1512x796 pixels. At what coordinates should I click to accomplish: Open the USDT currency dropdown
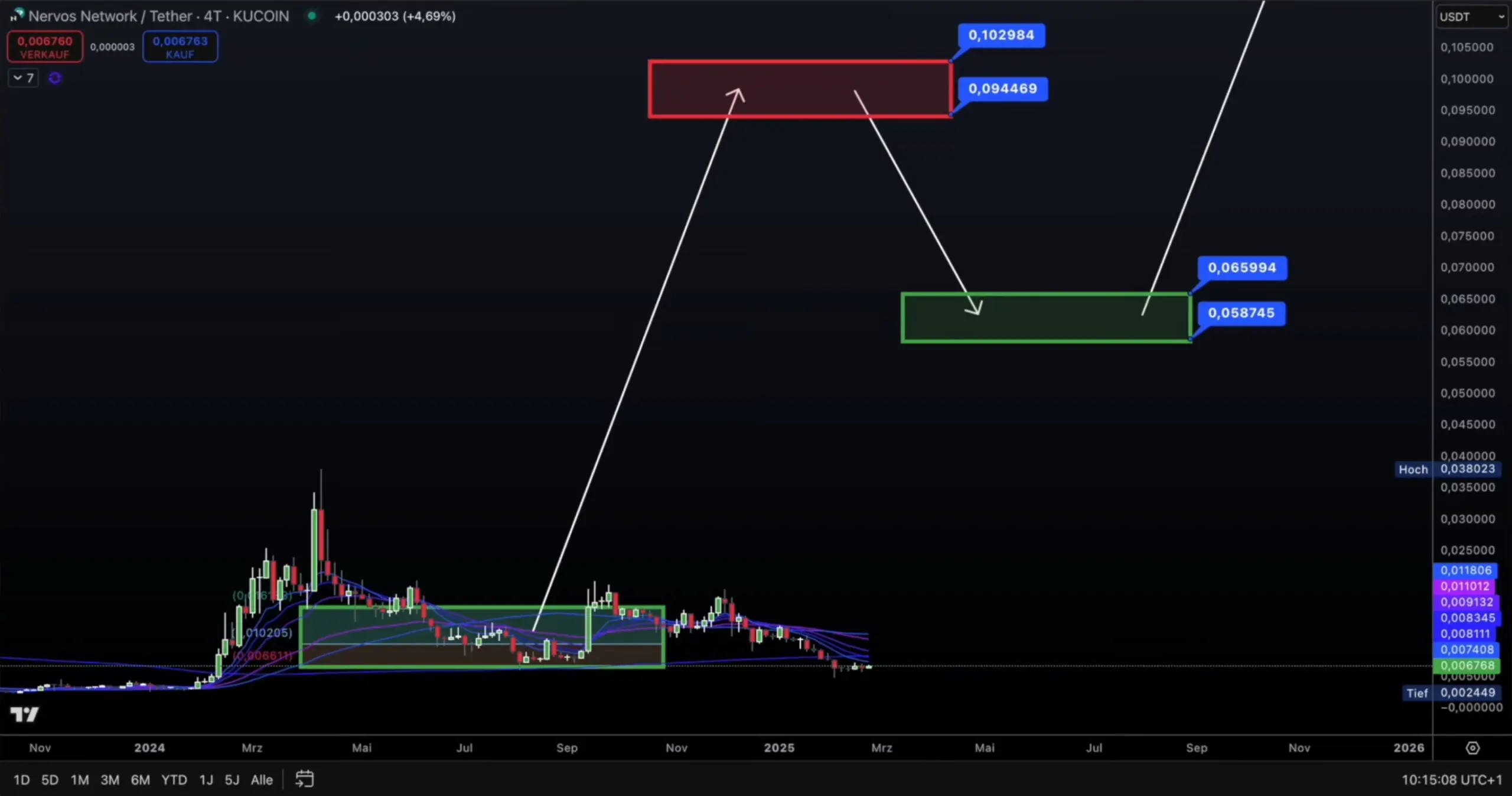pos(1471,17)
